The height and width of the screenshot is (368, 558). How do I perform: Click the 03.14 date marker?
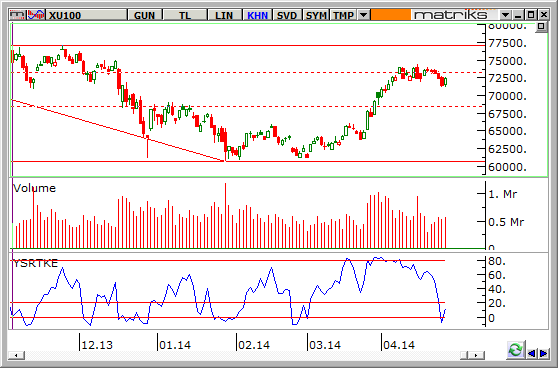point(325,345)
